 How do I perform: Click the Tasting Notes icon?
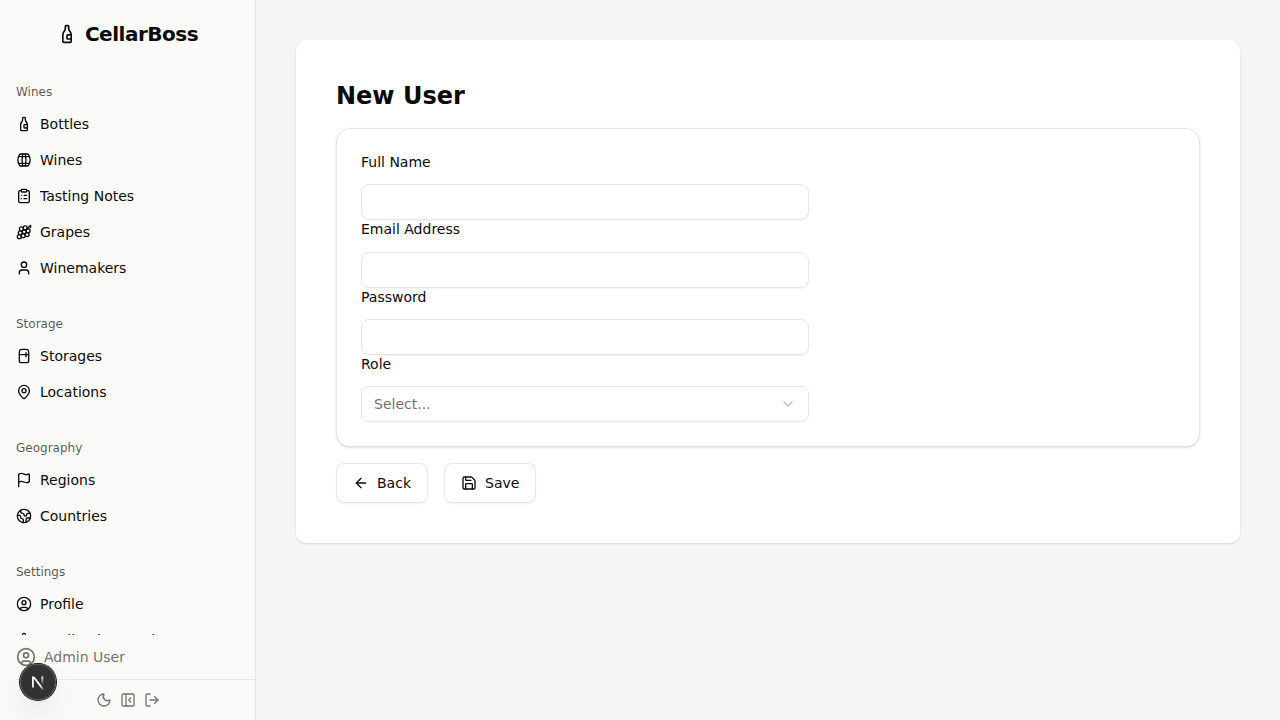click(x=24, y=196)
